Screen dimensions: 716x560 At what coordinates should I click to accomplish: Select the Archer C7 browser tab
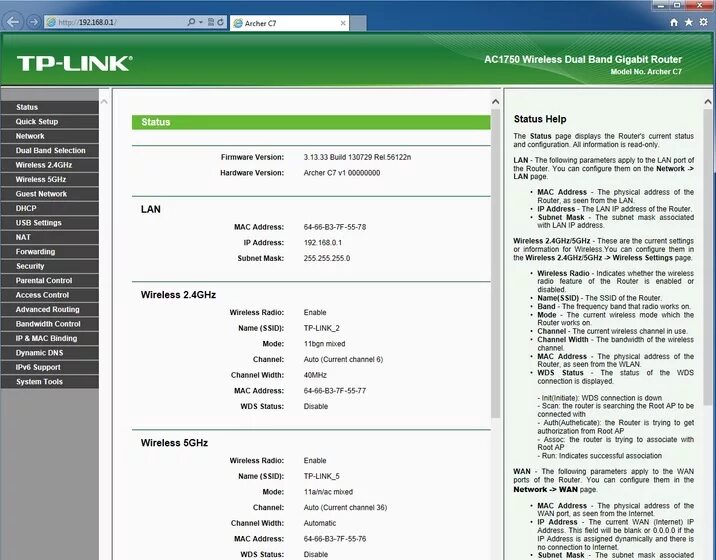pyautogui.click(x=290, y=23)
